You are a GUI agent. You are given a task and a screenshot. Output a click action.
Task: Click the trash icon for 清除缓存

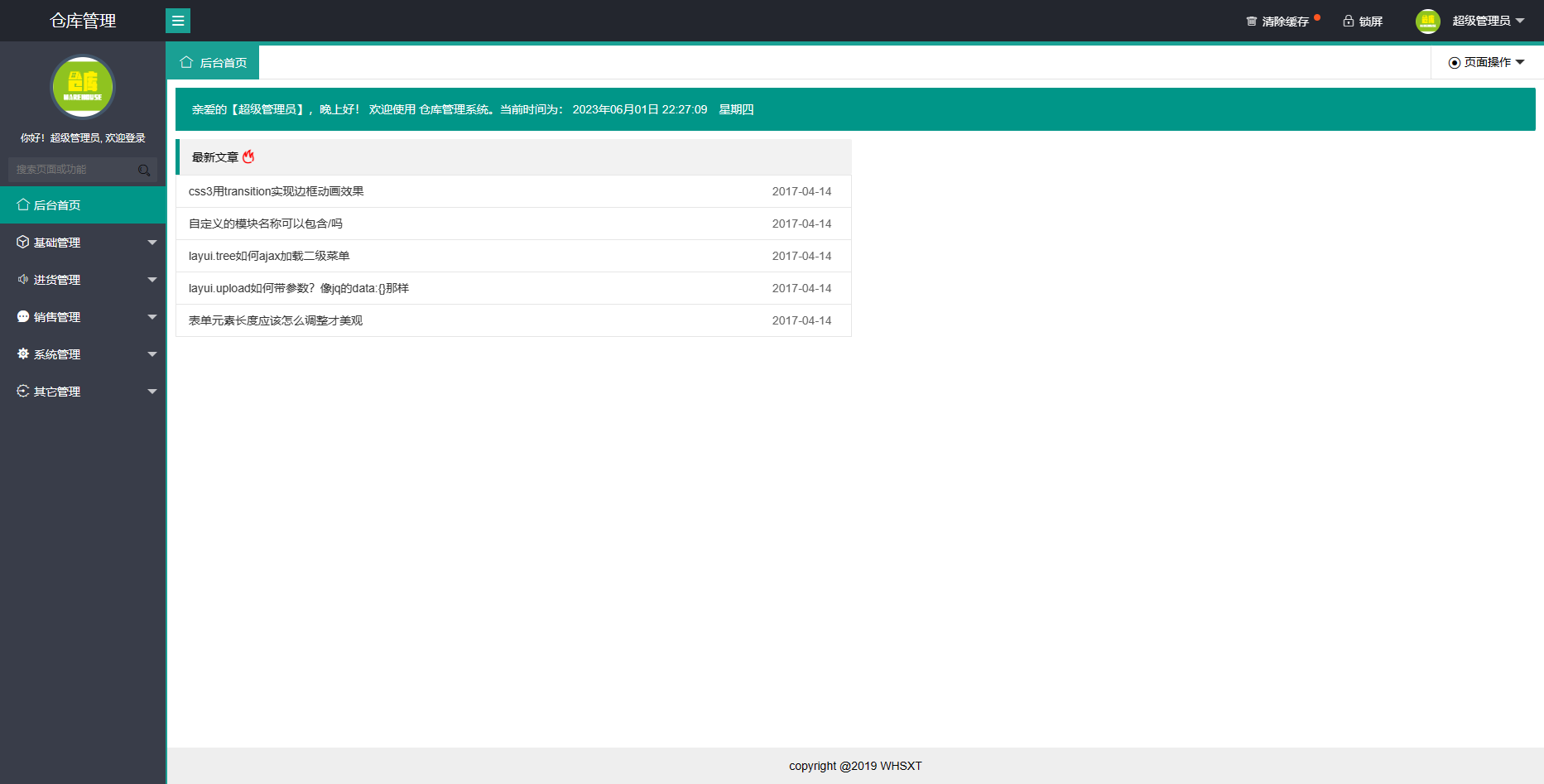tap(1251, 22)
